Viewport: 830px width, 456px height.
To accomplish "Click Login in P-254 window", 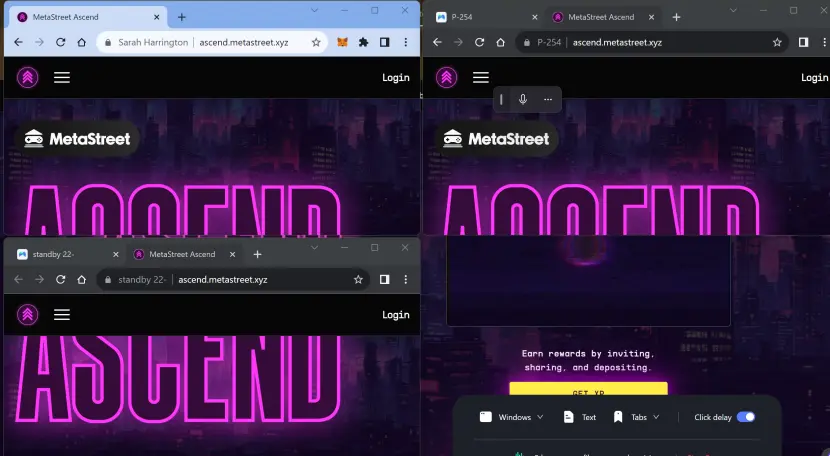I will point(814,78).
